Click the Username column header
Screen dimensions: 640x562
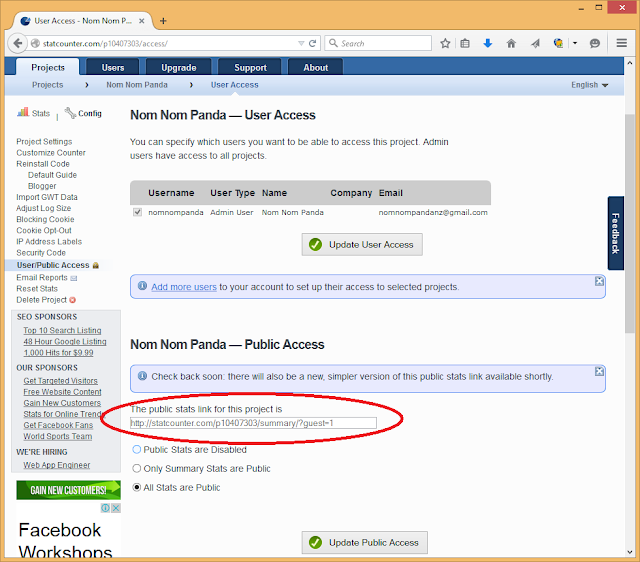171,193
